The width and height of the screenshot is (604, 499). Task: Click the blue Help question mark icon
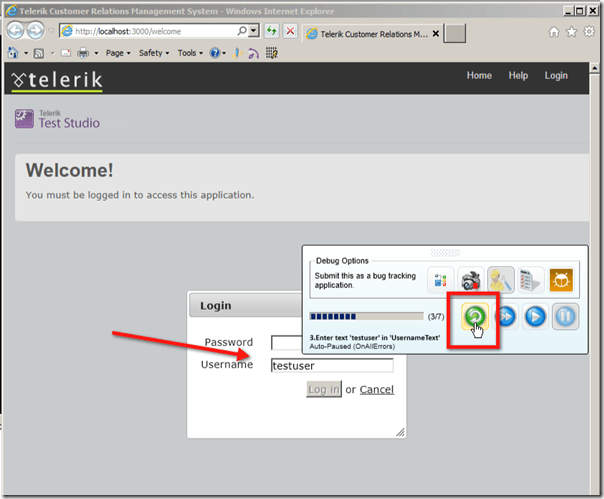[215, 53]
